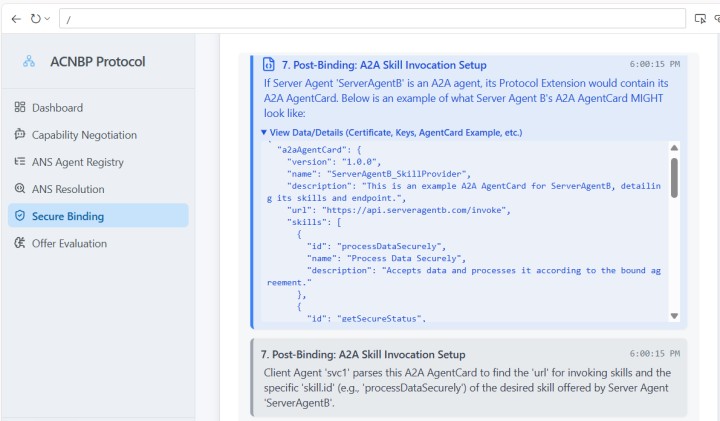The height and width of the screenshot is (421, 720).
Task: Open the dropdown arrow next to reload
Action: [48, 19]
